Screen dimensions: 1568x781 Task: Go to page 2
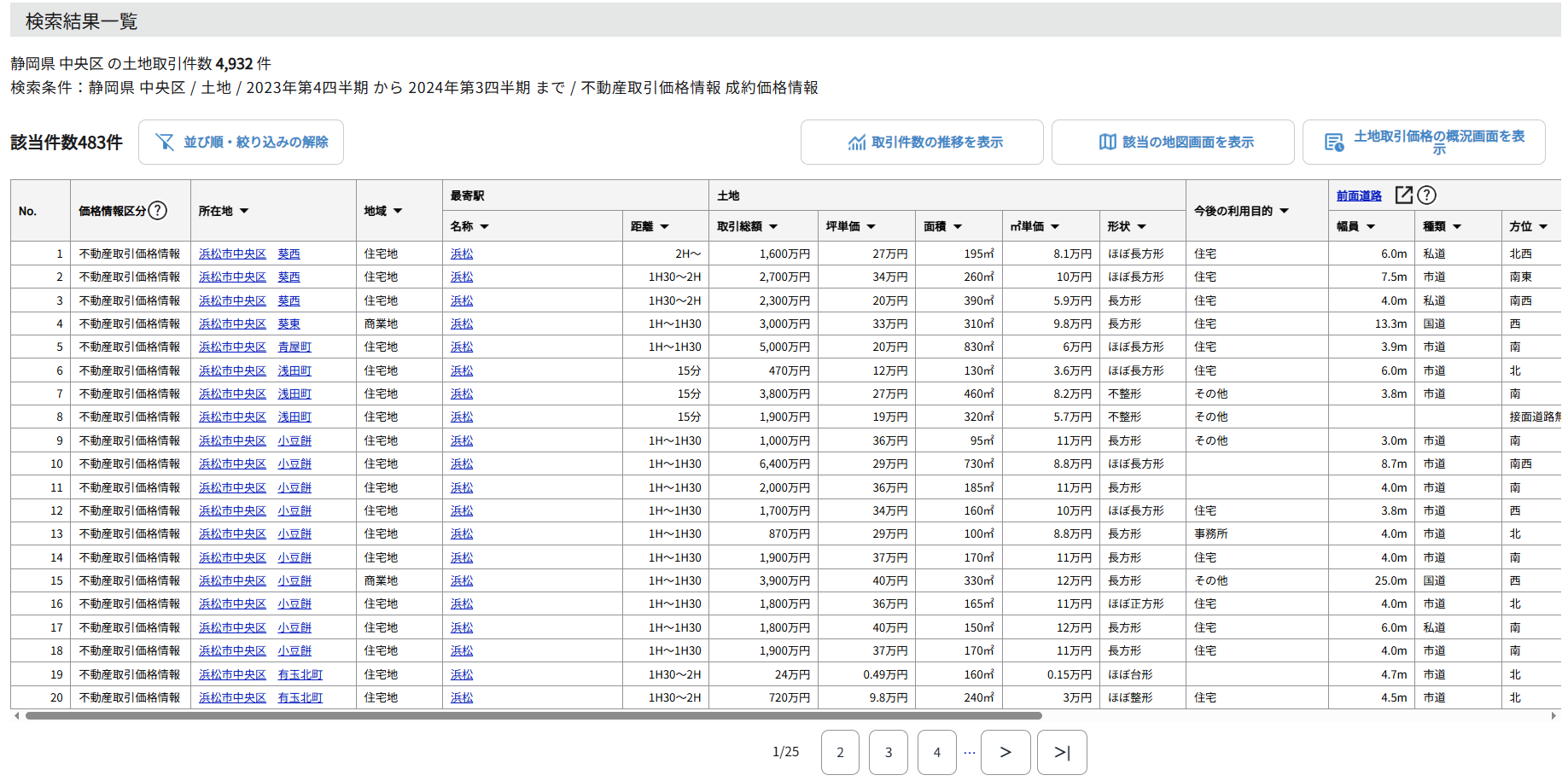(840, 752)
